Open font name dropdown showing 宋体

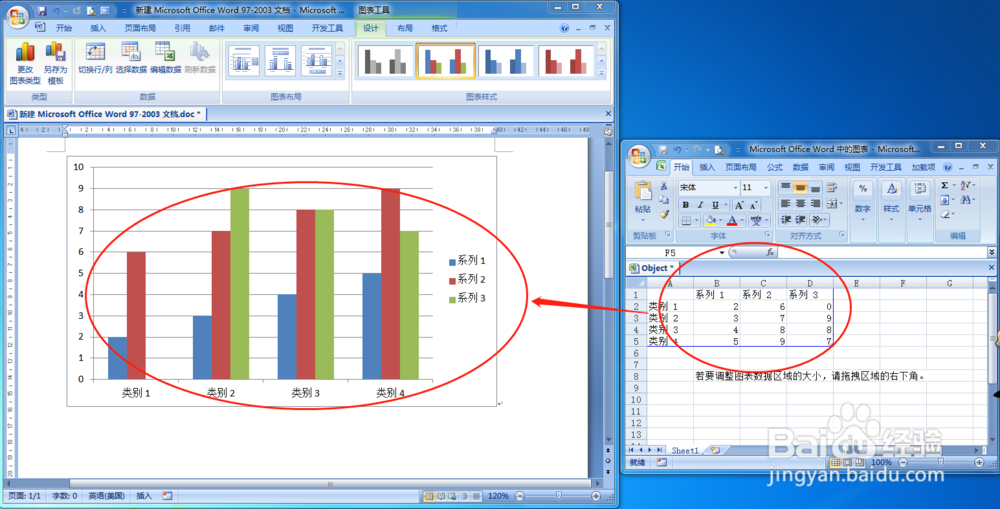click(735, 188)
